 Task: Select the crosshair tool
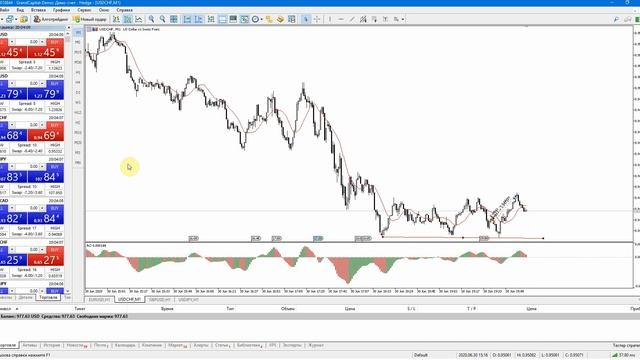click(317, 19)
